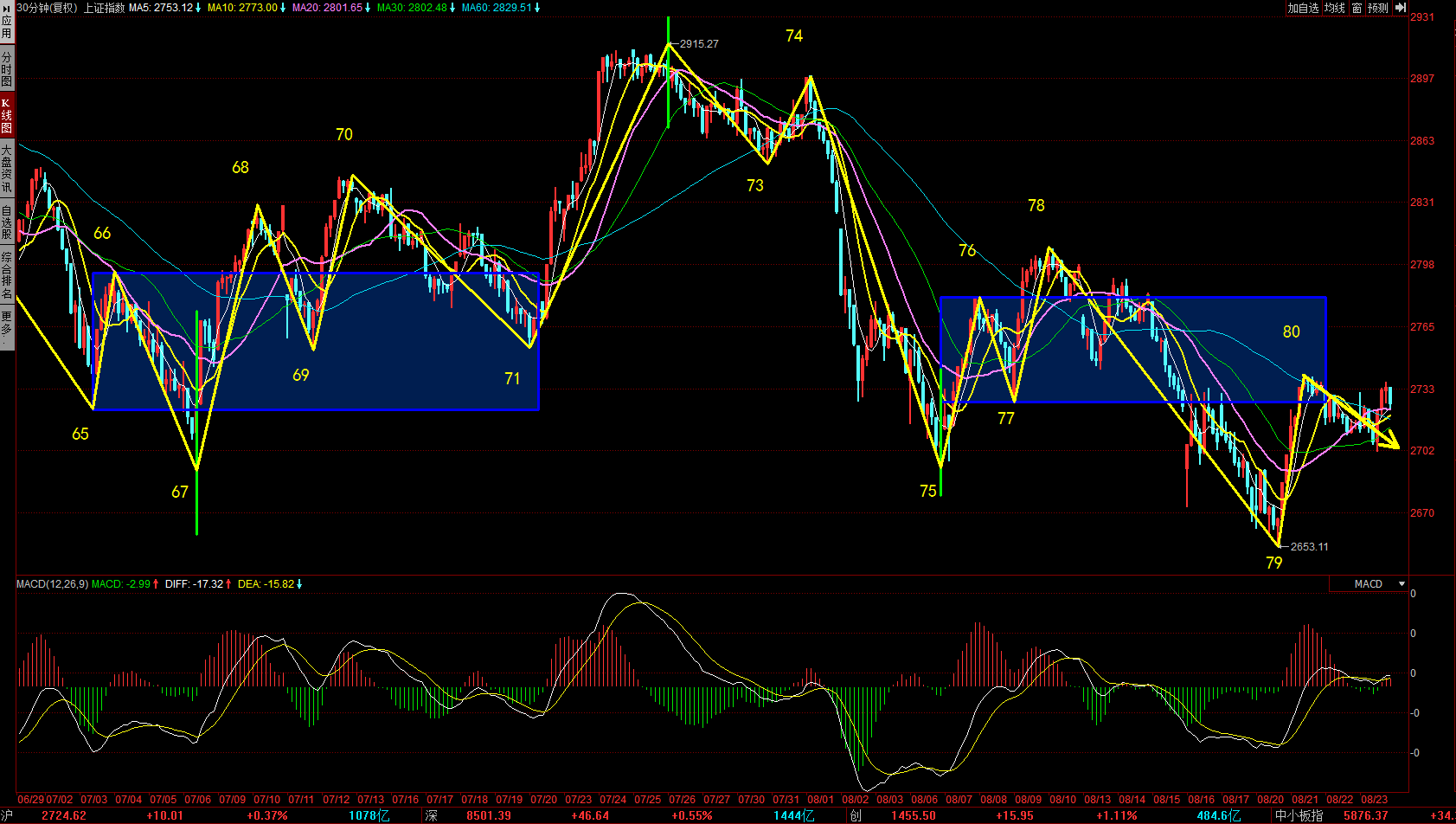
Task: Open 自选股 in the left sidebar
Action: point(7,222)
